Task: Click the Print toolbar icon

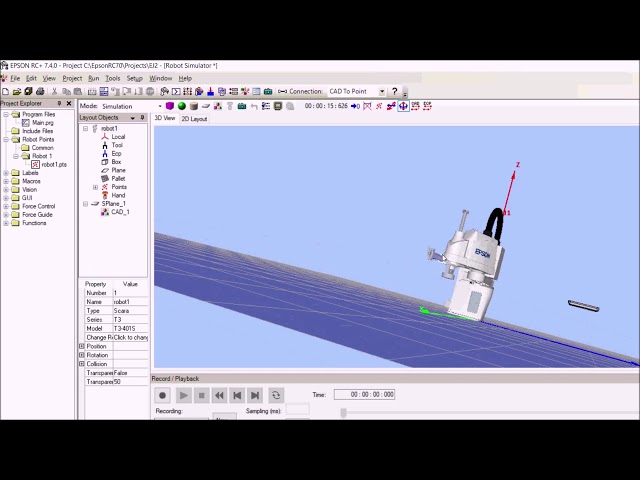Action: pos(40,91)
